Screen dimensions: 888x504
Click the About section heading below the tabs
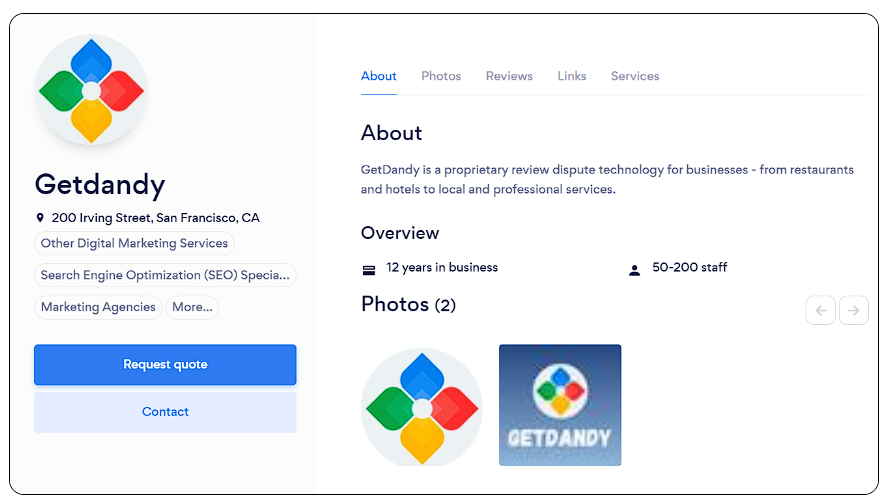click(x=391, y=133)
